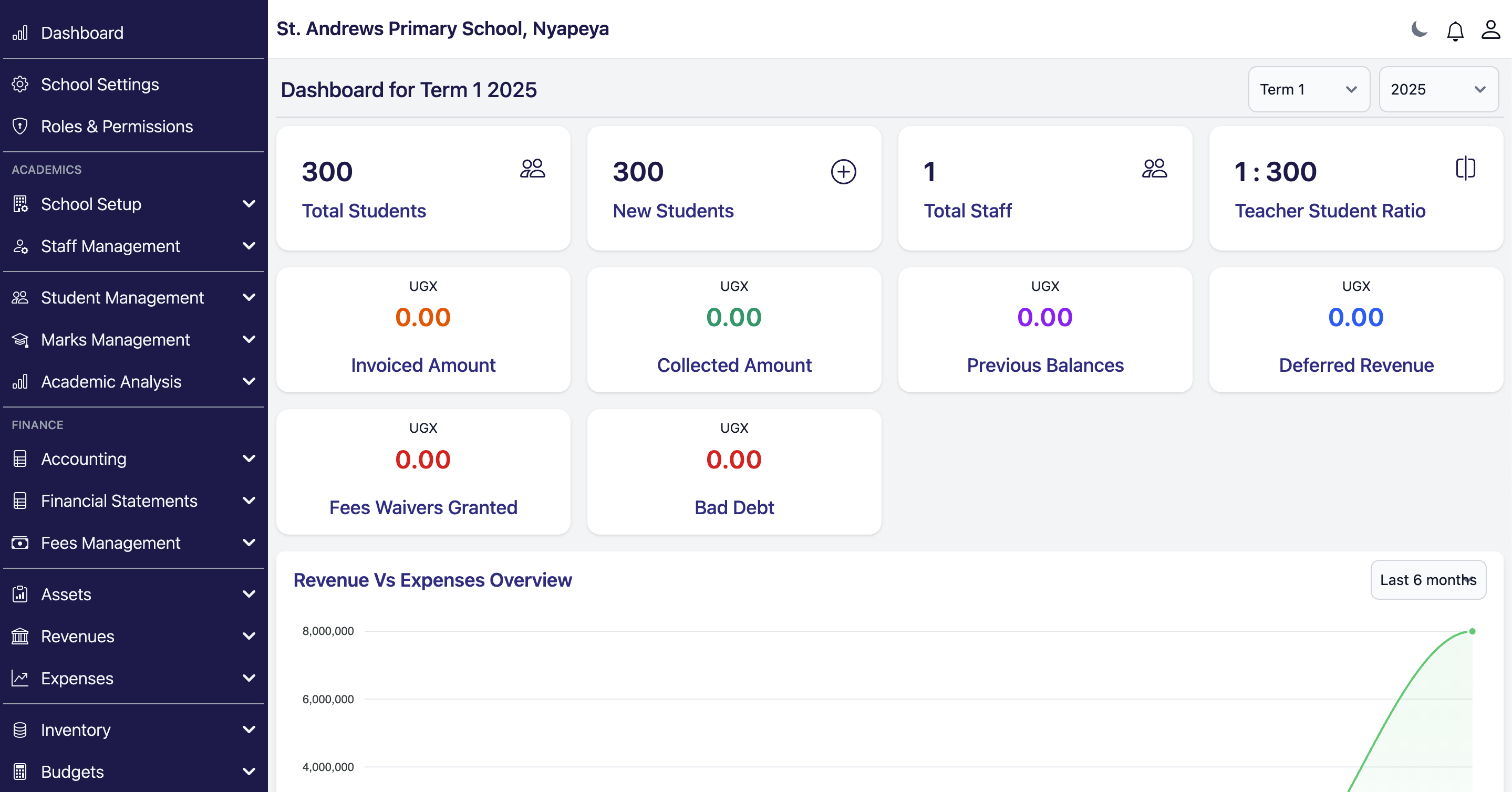Expand Fees Management with its chevron
This screenshot has width=1512, height=792.
pyautogui.click(x=249, y=543)
